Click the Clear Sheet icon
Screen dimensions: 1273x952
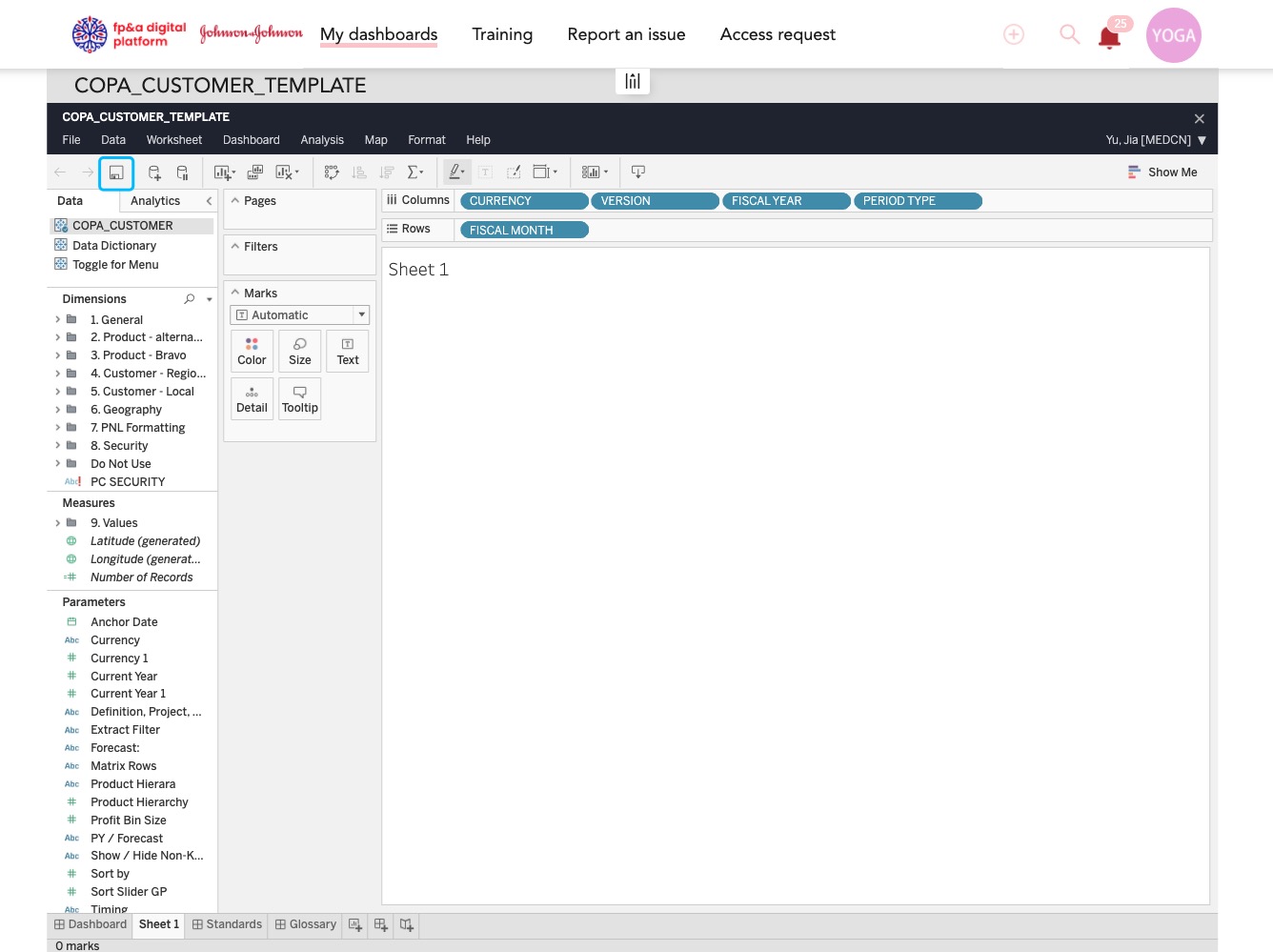pos(287,172)
